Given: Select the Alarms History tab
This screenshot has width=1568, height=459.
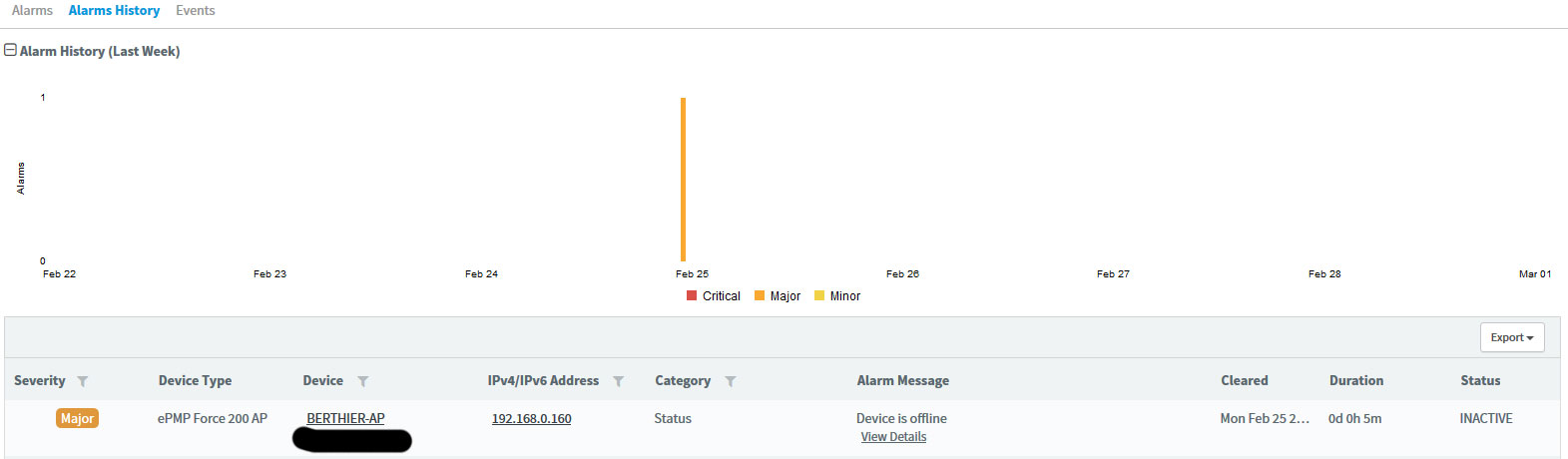Looking at the screenshot, I should point(114,10).
